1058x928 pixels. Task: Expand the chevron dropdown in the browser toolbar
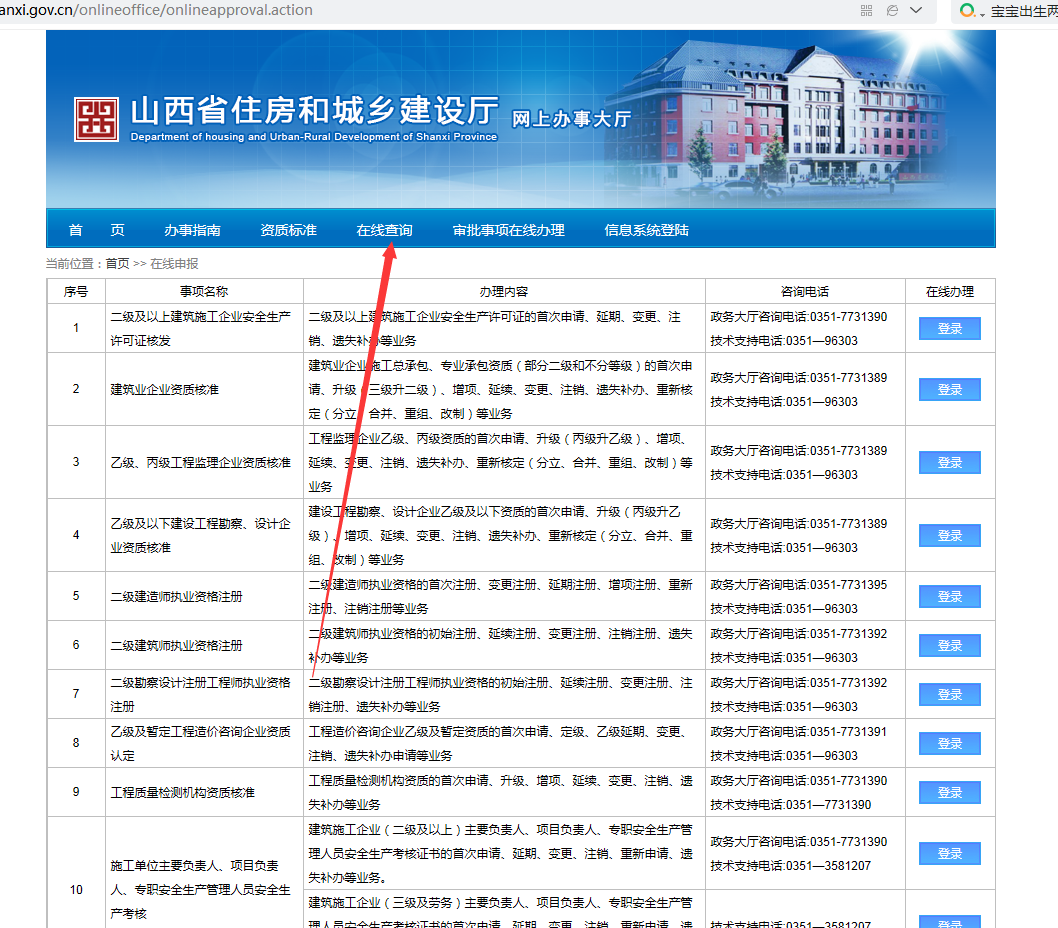click(917, 11)
